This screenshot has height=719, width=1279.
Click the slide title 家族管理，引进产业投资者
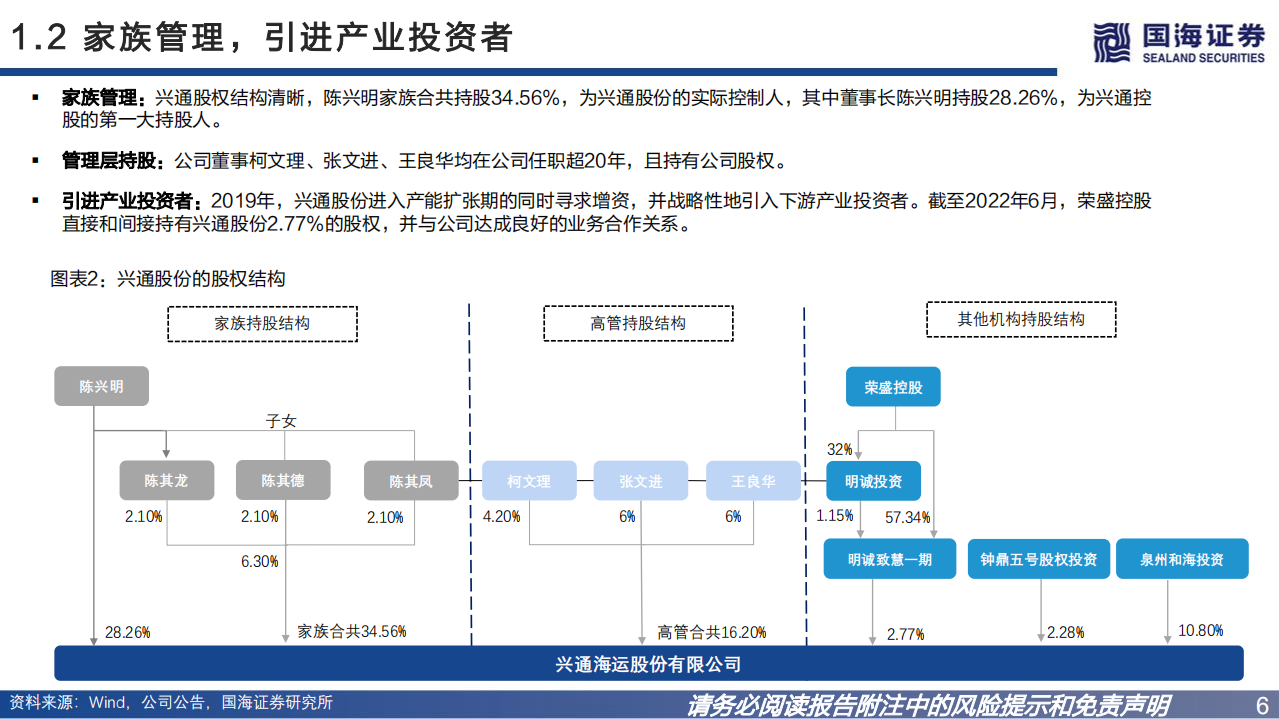pyautogui.click(x=262, y=37)
